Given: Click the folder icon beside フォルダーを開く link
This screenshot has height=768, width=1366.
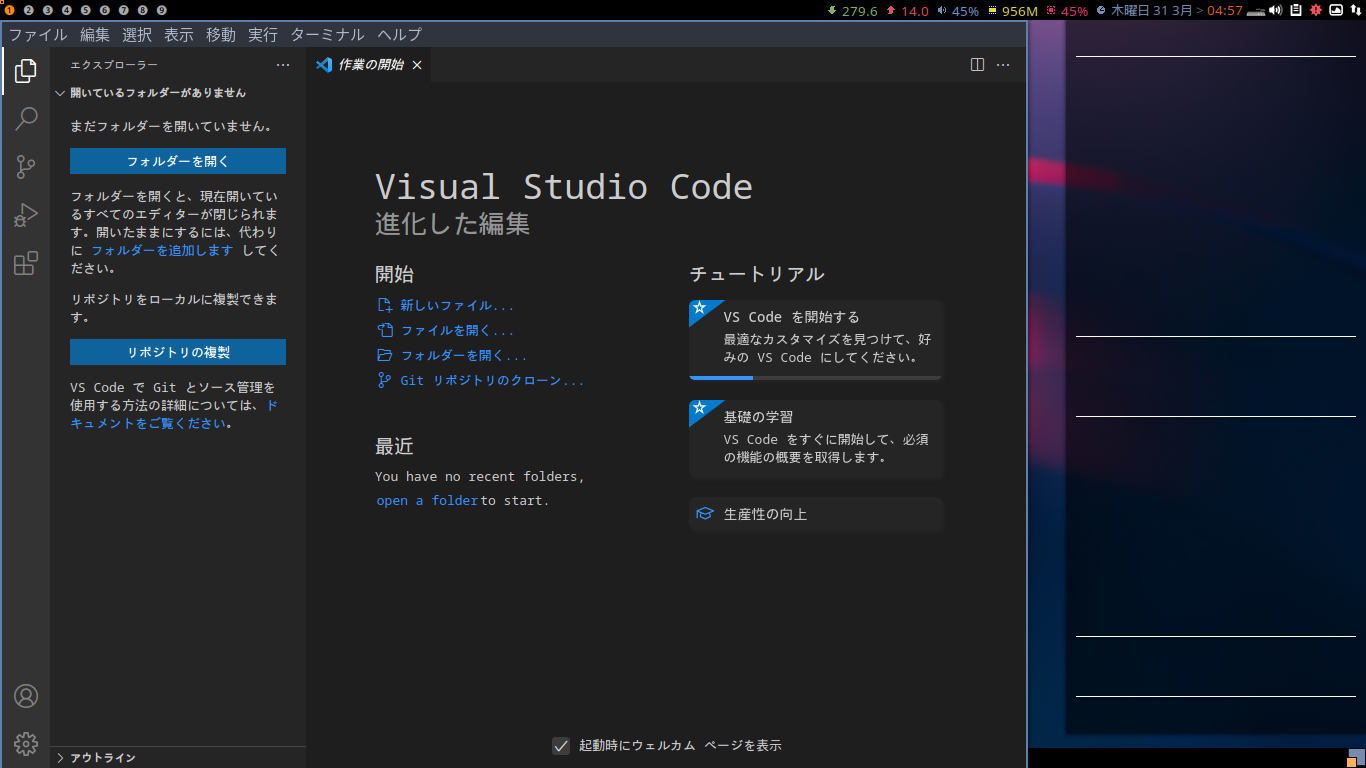Looking at the screenshot, I should pos(385,355).
